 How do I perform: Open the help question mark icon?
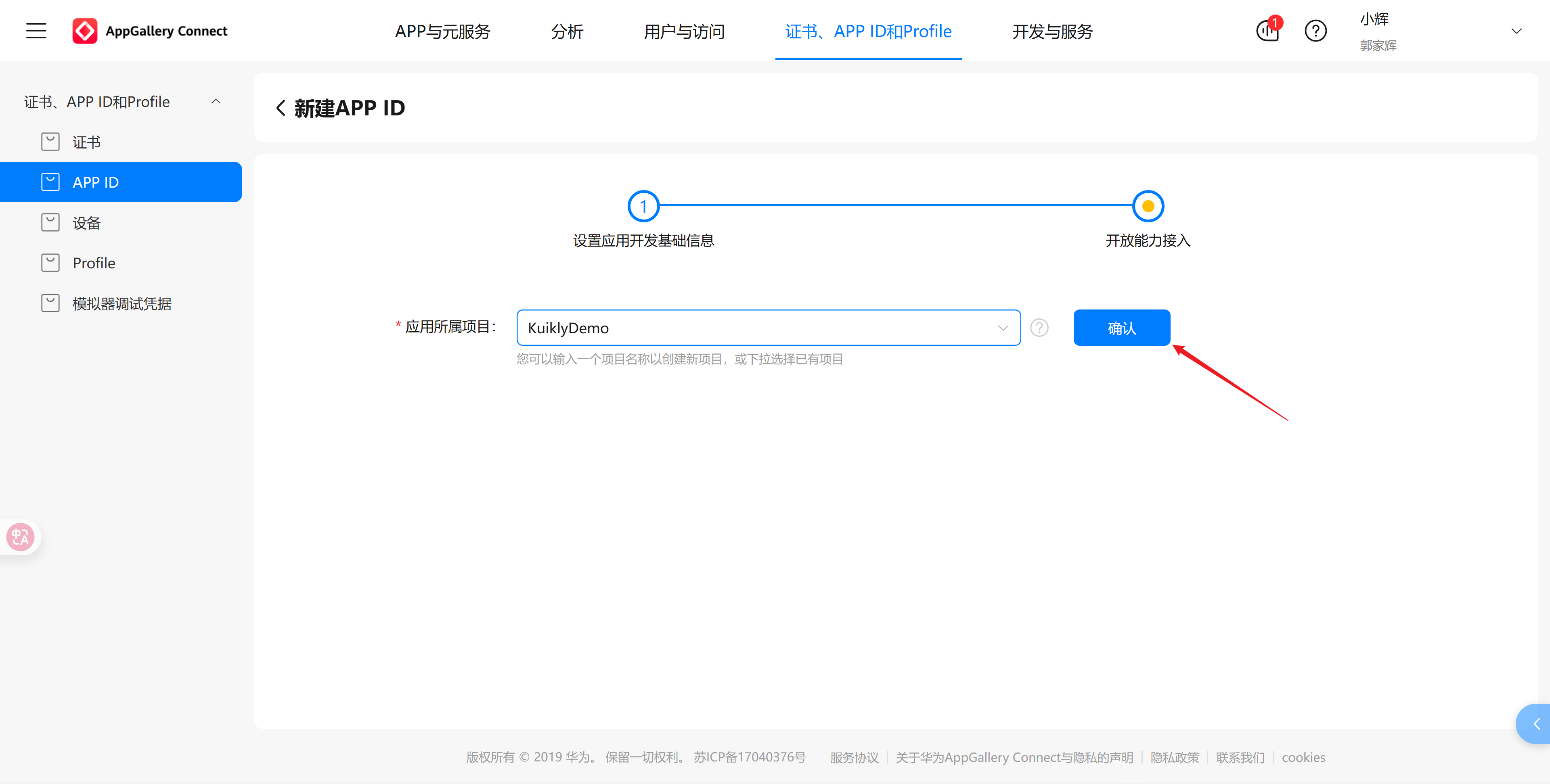tap(1315, 31)
